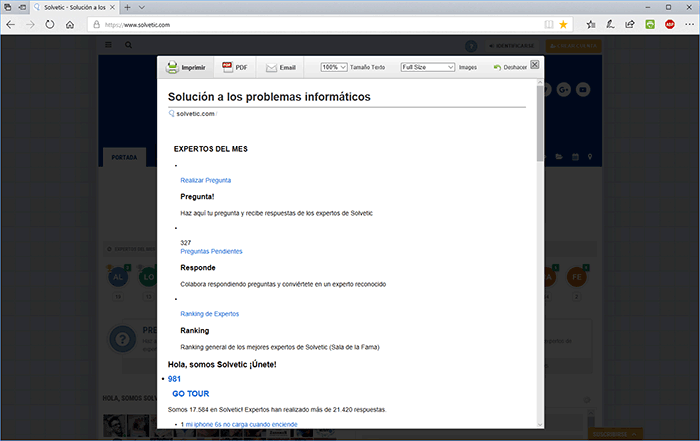The height and width of the screenshot is (441, 700).
Task: Click the set tabs aside icon
Action: [x=22, y=7]
